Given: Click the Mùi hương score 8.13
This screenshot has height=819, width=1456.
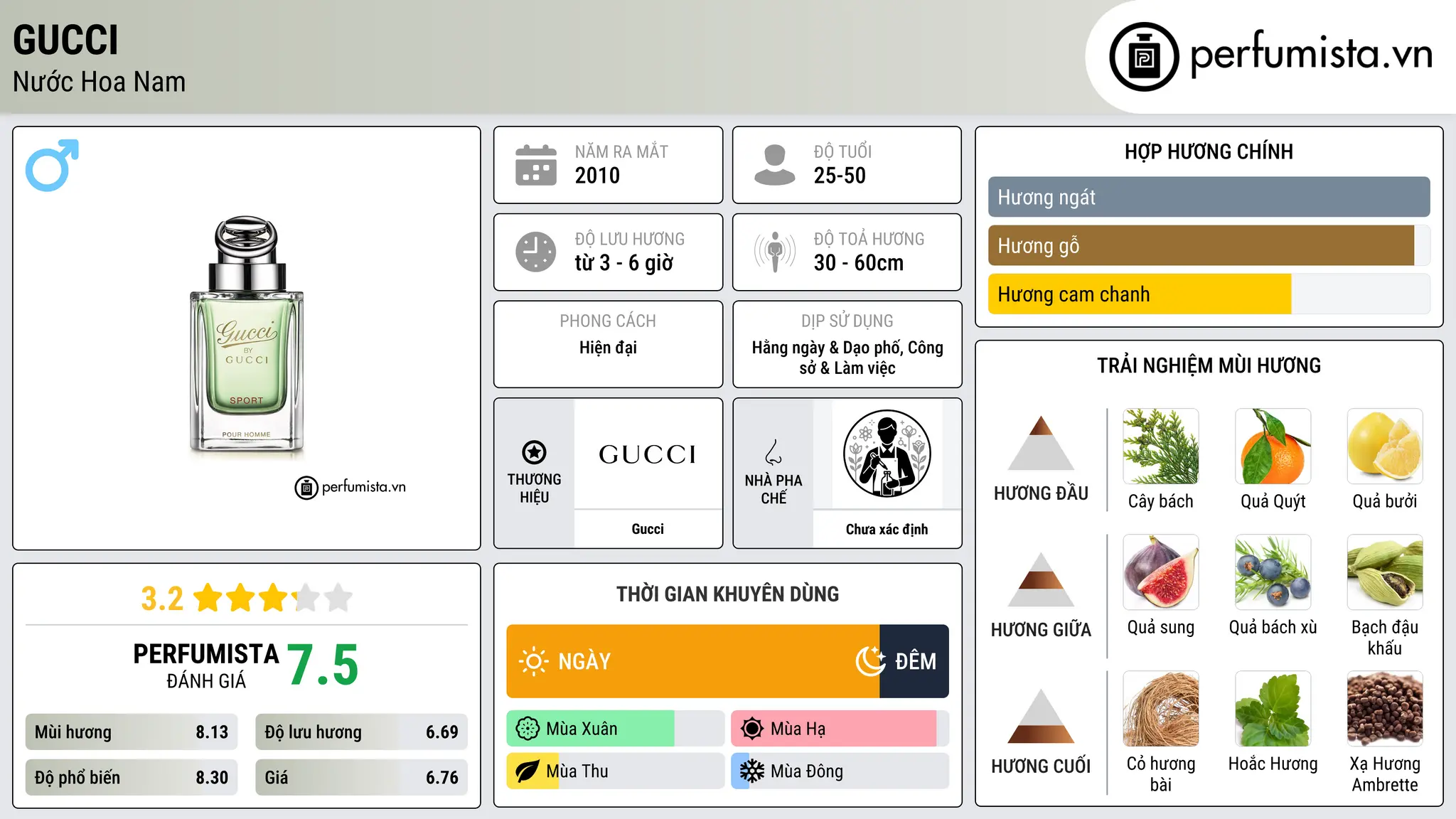Looking at the screenshot, I should coord(212,732).
